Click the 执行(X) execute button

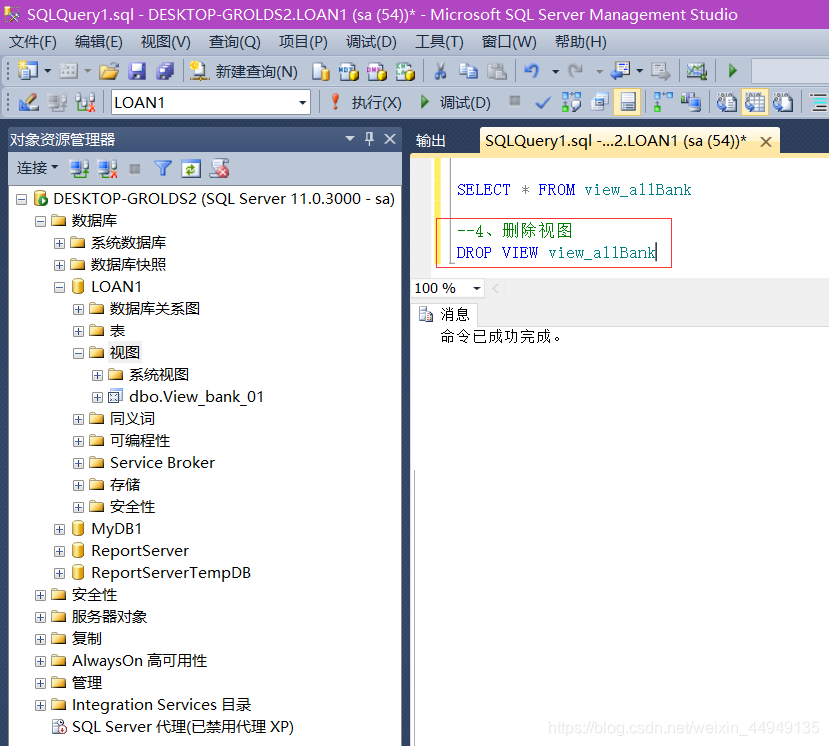365,103
